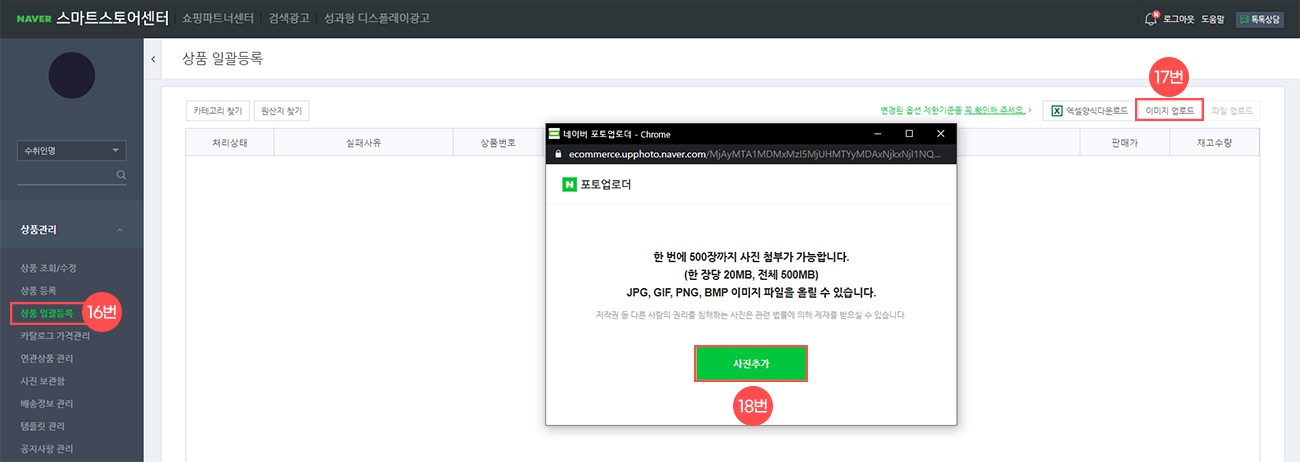Open 상품 일괄등록 in sidebar
Viewport: 1300px width, 462px height.
pos(46,313)
